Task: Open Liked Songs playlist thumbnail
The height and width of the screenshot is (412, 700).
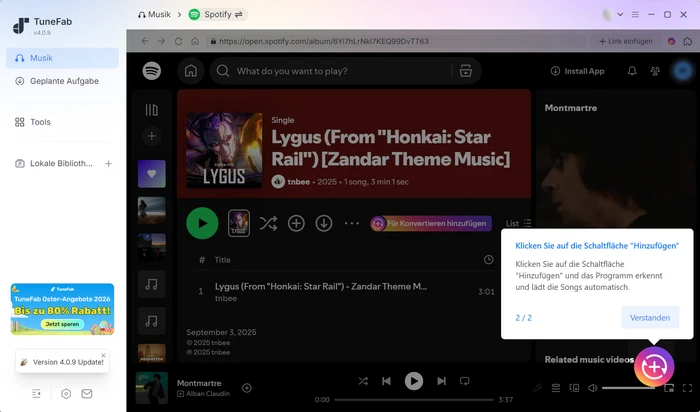Action: point(152,174)
